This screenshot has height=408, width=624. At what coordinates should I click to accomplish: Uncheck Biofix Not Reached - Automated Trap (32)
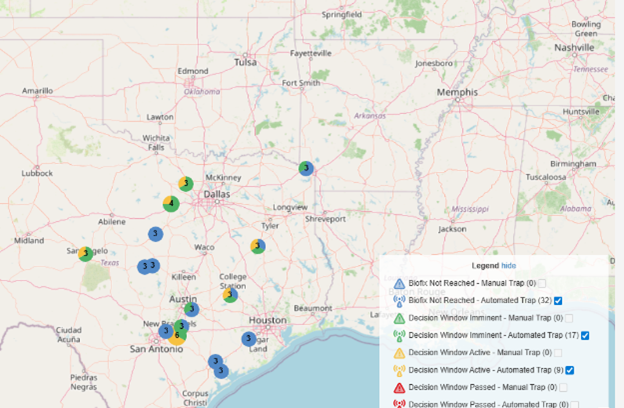coord(558,301)
